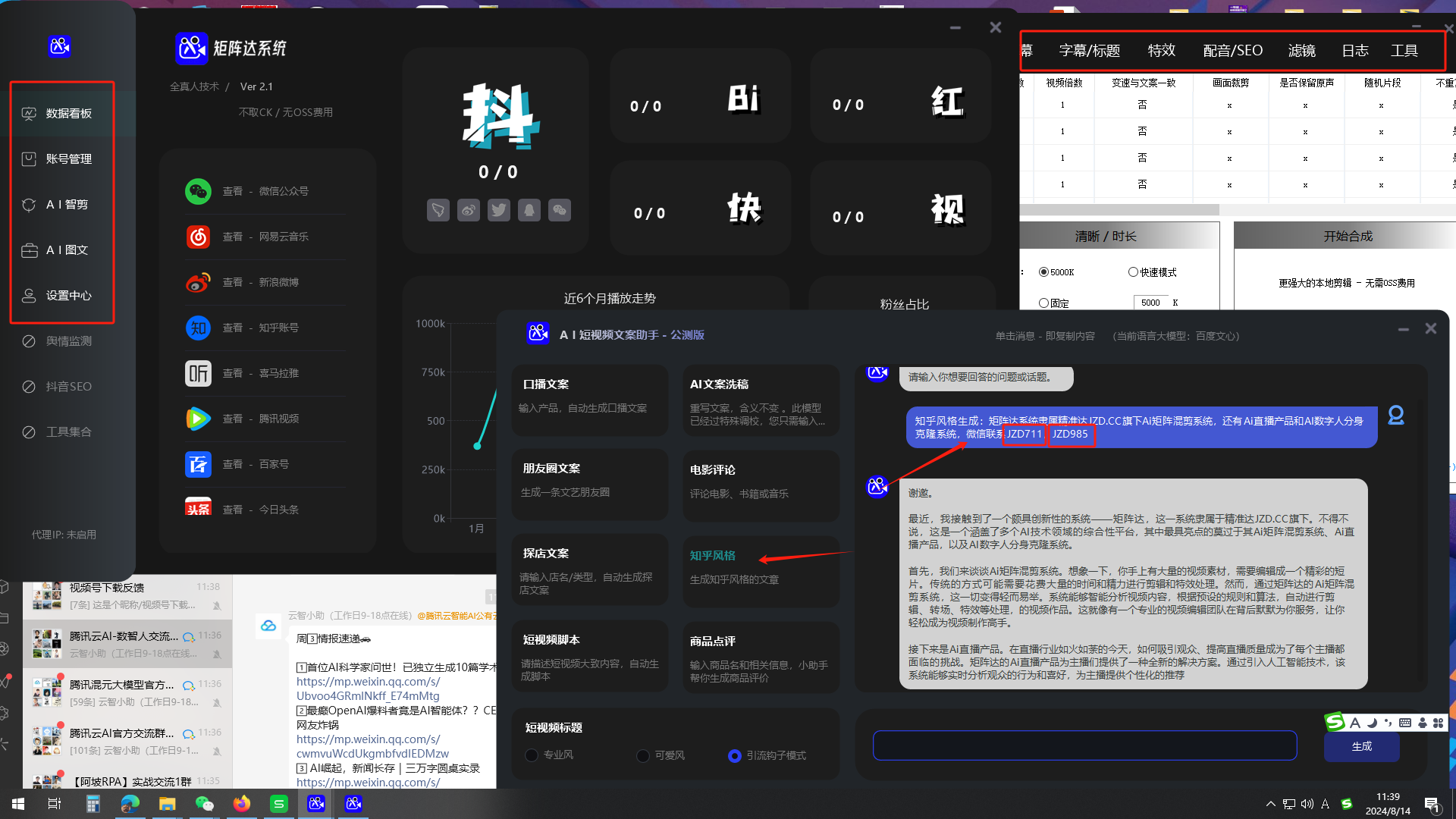Switch to the 字幕/标题 tab
The height and width of the screenshot is (819, 1456).
pos(1089,51)
